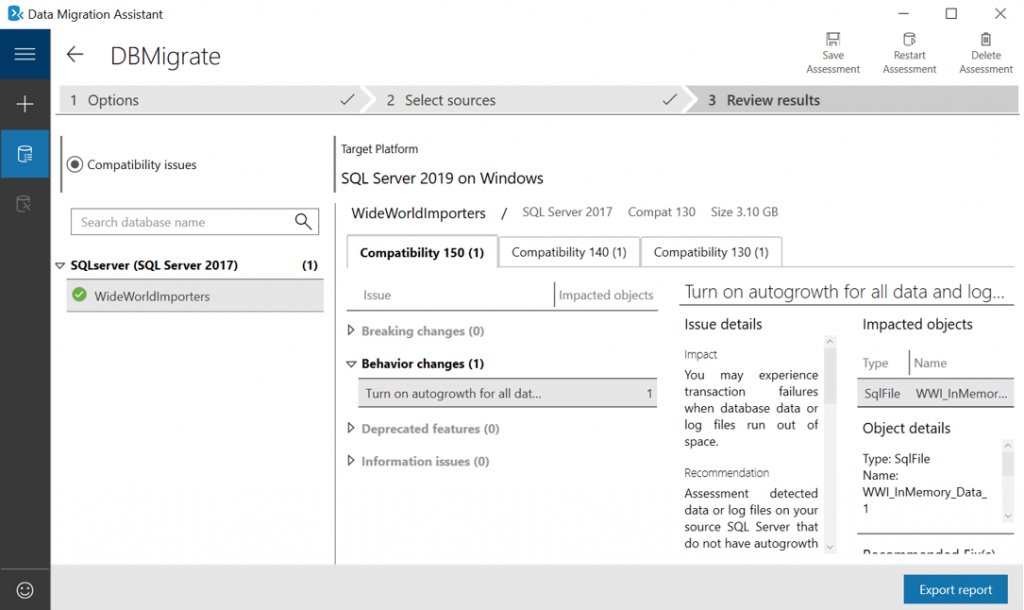Click the Export report button

point(955,589)
